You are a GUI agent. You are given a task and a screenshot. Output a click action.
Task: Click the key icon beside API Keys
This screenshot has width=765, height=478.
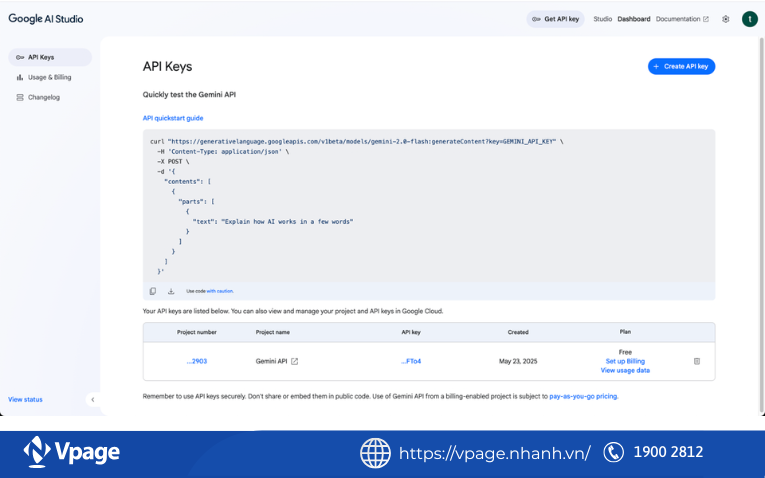click(x=20, y=57)
